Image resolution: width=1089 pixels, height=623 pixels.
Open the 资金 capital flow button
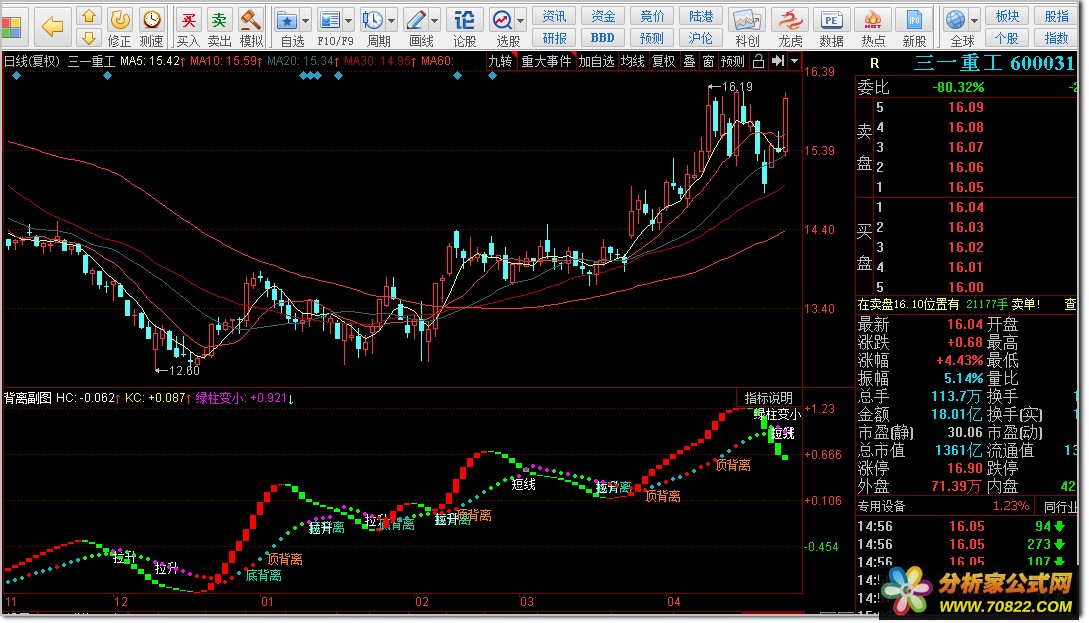[x=603, y=16]
